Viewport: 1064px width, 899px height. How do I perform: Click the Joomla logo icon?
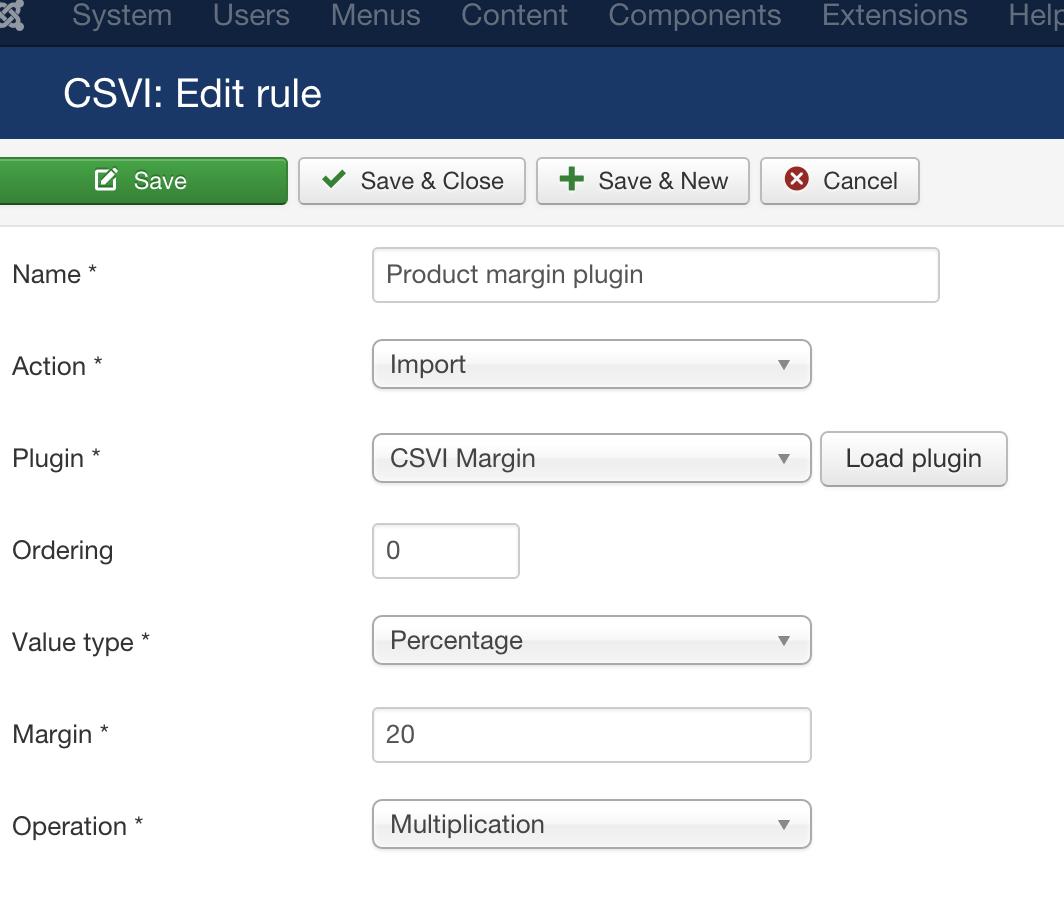pos(12,15)
